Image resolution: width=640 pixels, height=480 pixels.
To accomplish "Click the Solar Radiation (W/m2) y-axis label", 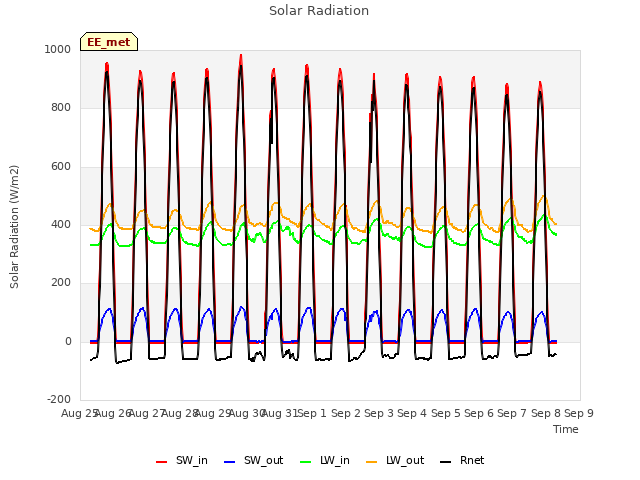I will pos(14,227).
